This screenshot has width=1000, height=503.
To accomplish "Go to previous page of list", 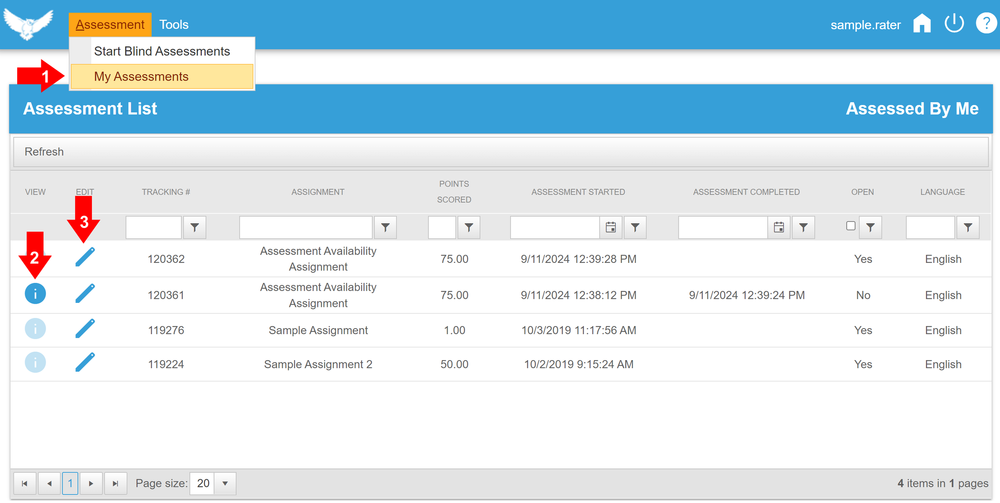I will 49,484.
